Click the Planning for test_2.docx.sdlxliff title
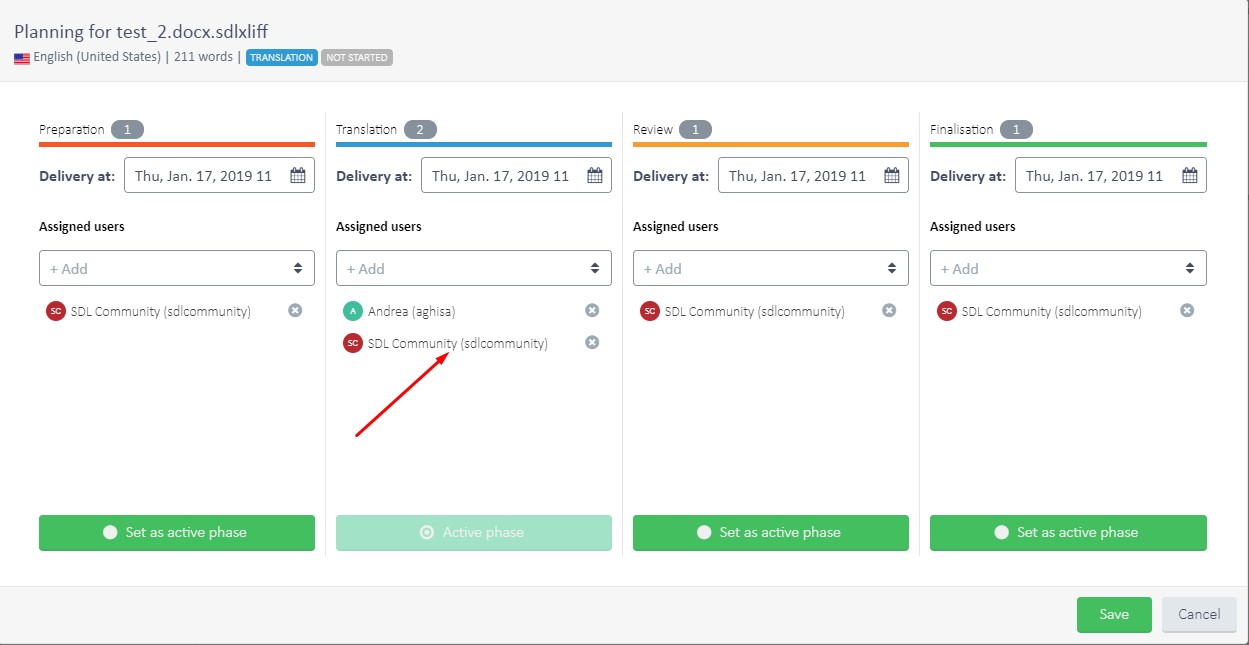Image resolution: width=1249 pixels, height=645 pixels. (141, 31)
